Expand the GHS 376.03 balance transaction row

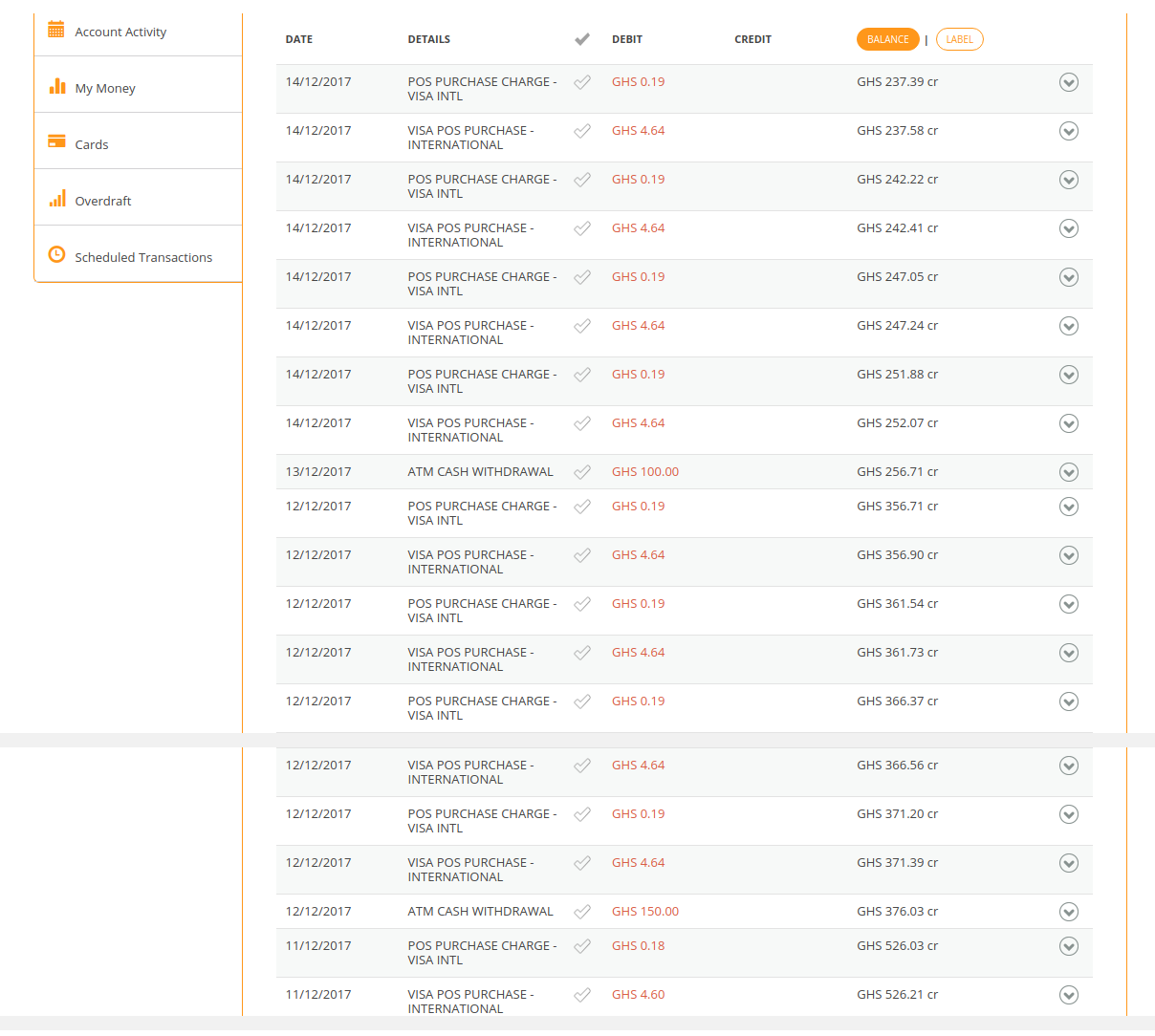1069,912
